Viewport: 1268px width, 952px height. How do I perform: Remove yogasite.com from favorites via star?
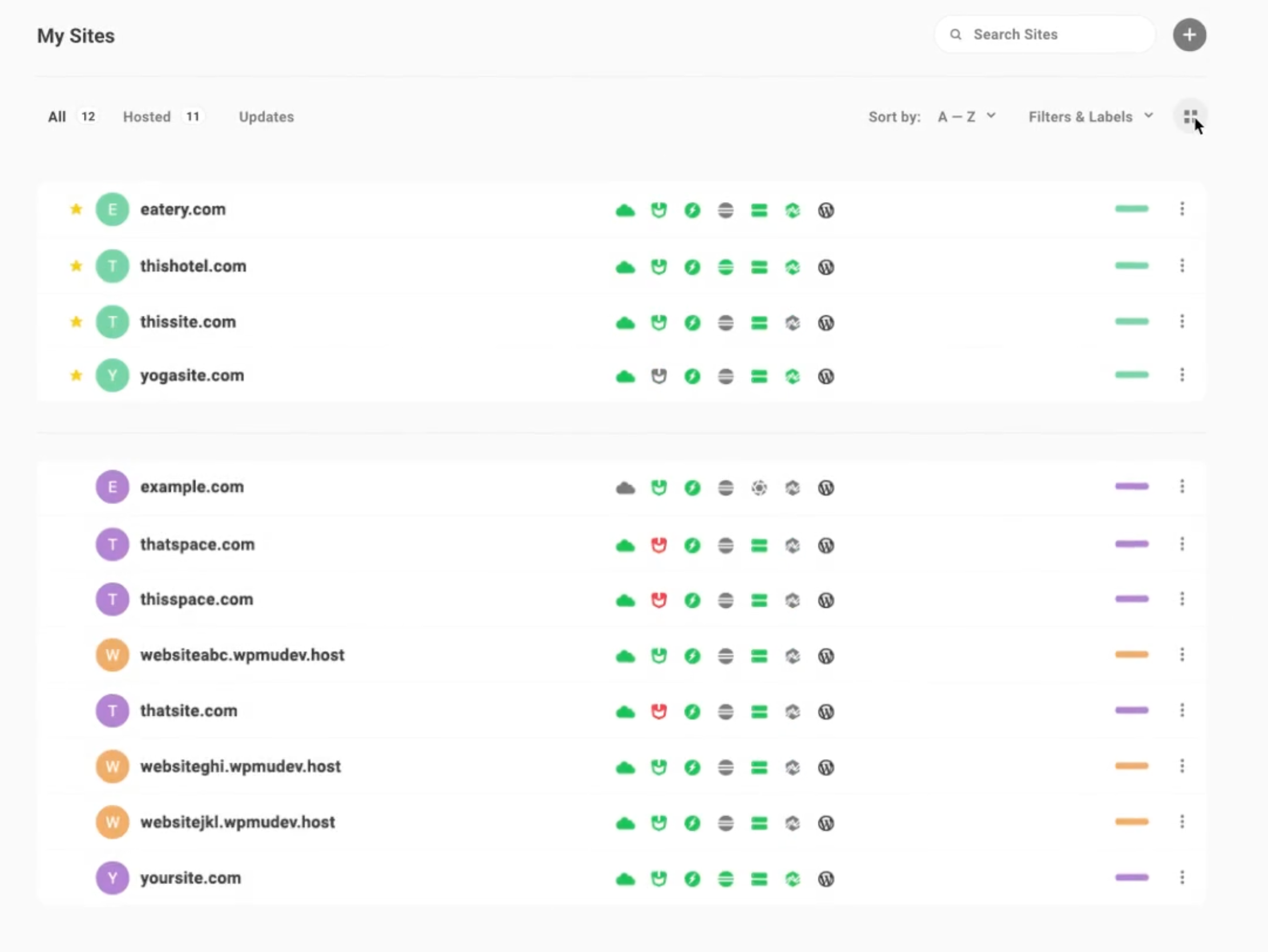click(76, 376)
